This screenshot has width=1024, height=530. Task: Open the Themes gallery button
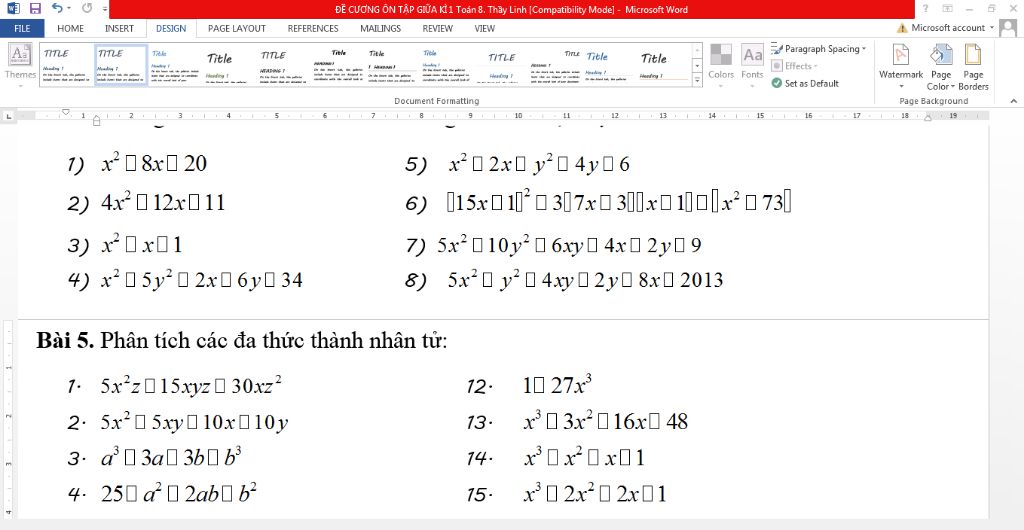tap(20, 63)
